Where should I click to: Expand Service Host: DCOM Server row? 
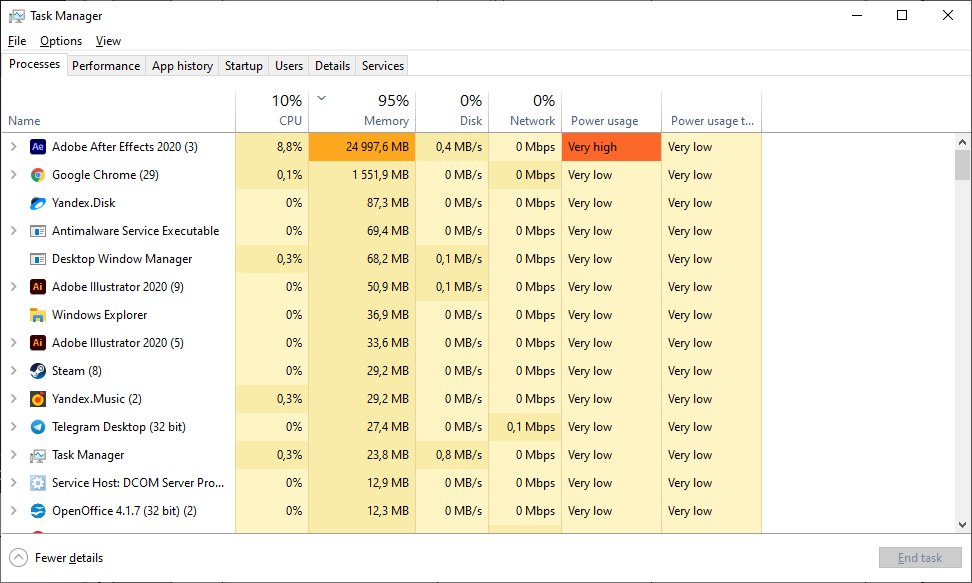coord(14,483)
